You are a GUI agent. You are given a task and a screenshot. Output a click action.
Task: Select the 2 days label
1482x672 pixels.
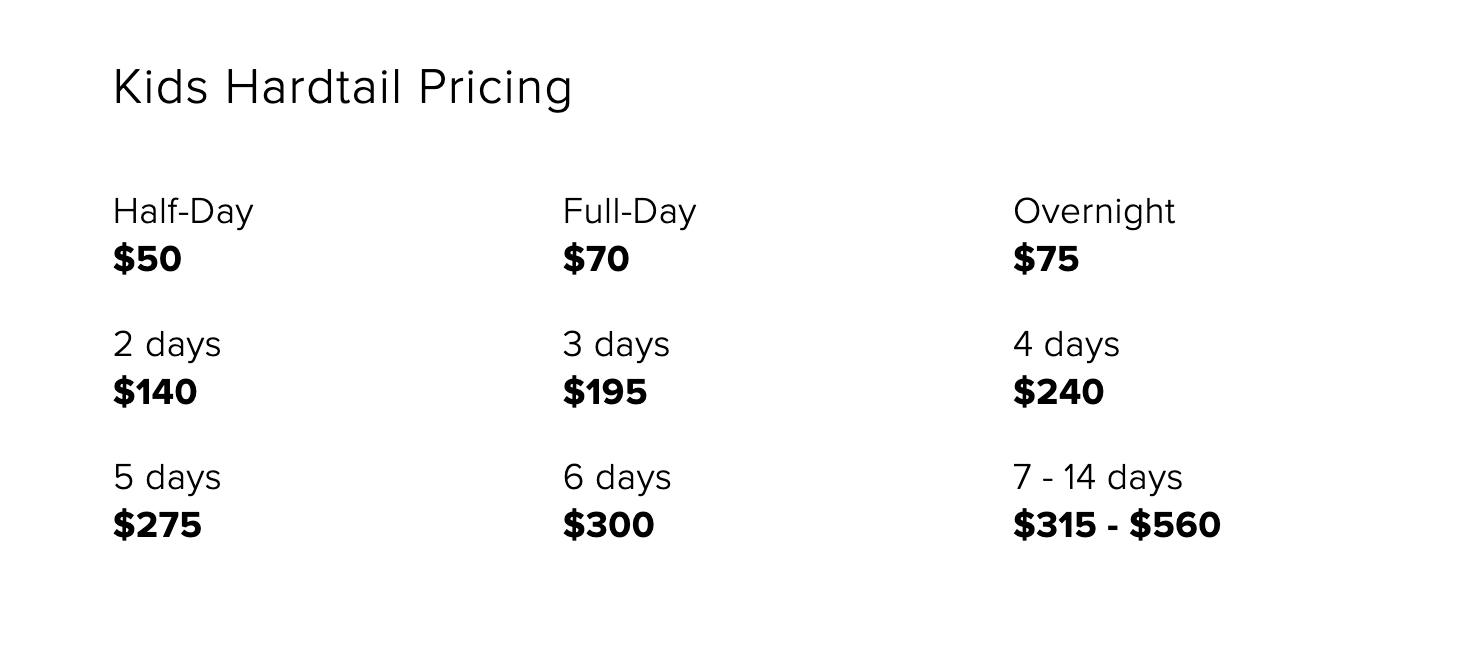167,345
